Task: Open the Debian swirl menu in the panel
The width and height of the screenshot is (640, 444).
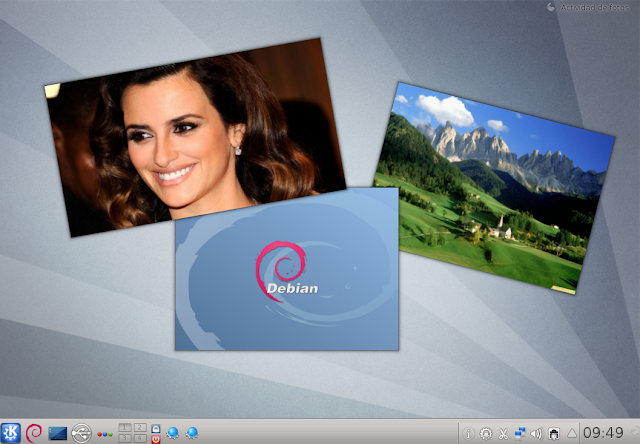Action: (34, 433)
